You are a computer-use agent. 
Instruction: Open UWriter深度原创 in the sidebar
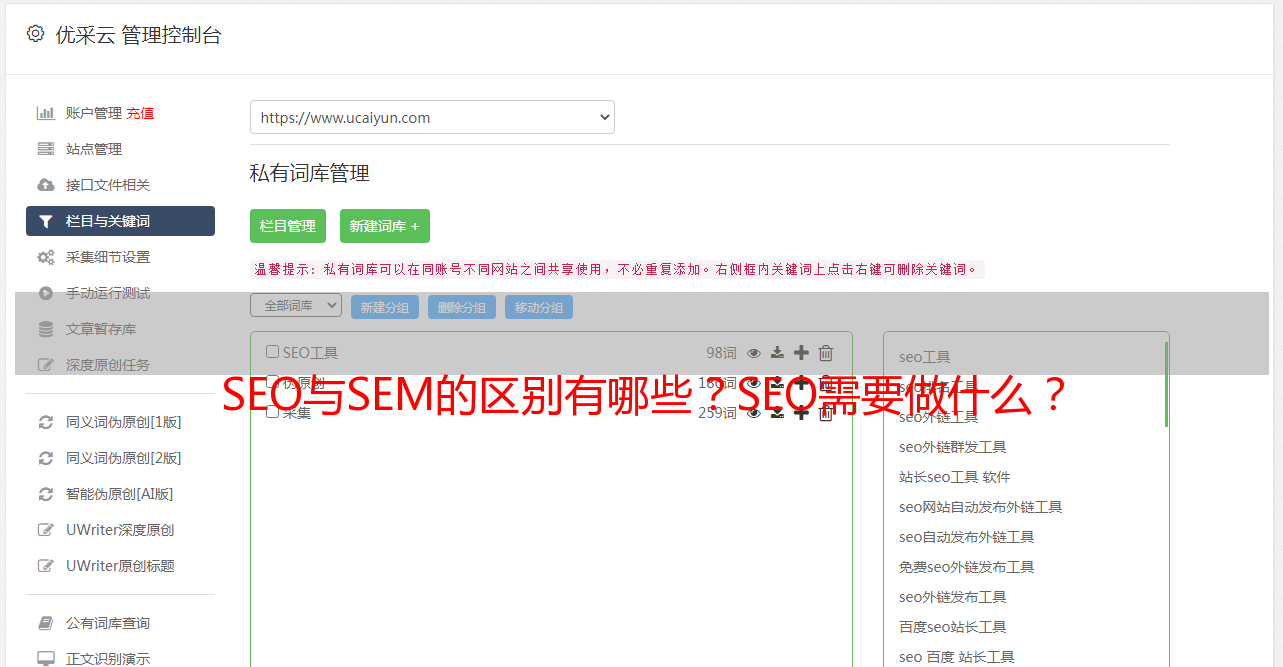(120, 530)
